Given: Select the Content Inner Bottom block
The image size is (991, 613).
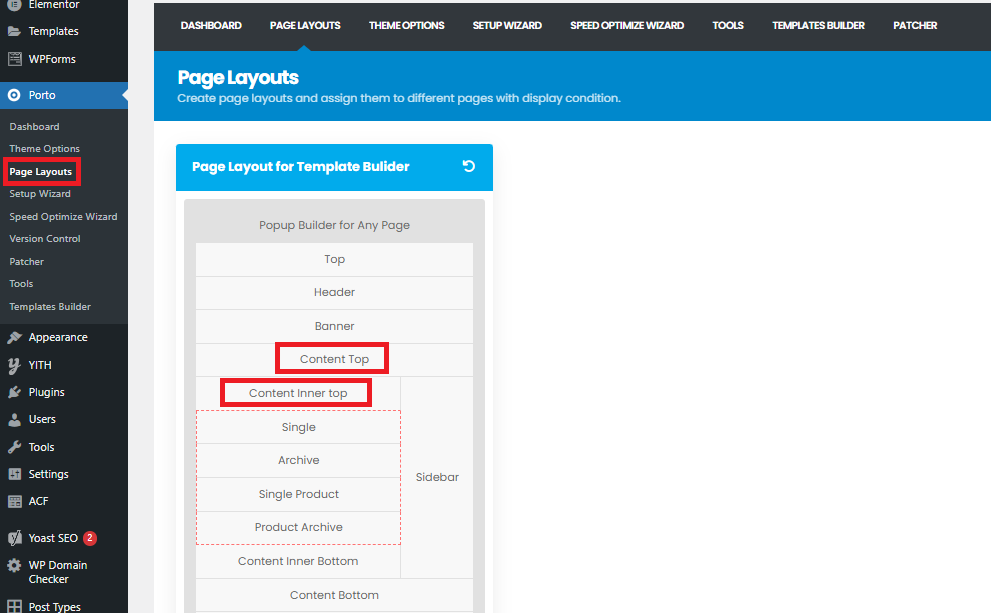Looking at the screenshot, I should 298,561.
